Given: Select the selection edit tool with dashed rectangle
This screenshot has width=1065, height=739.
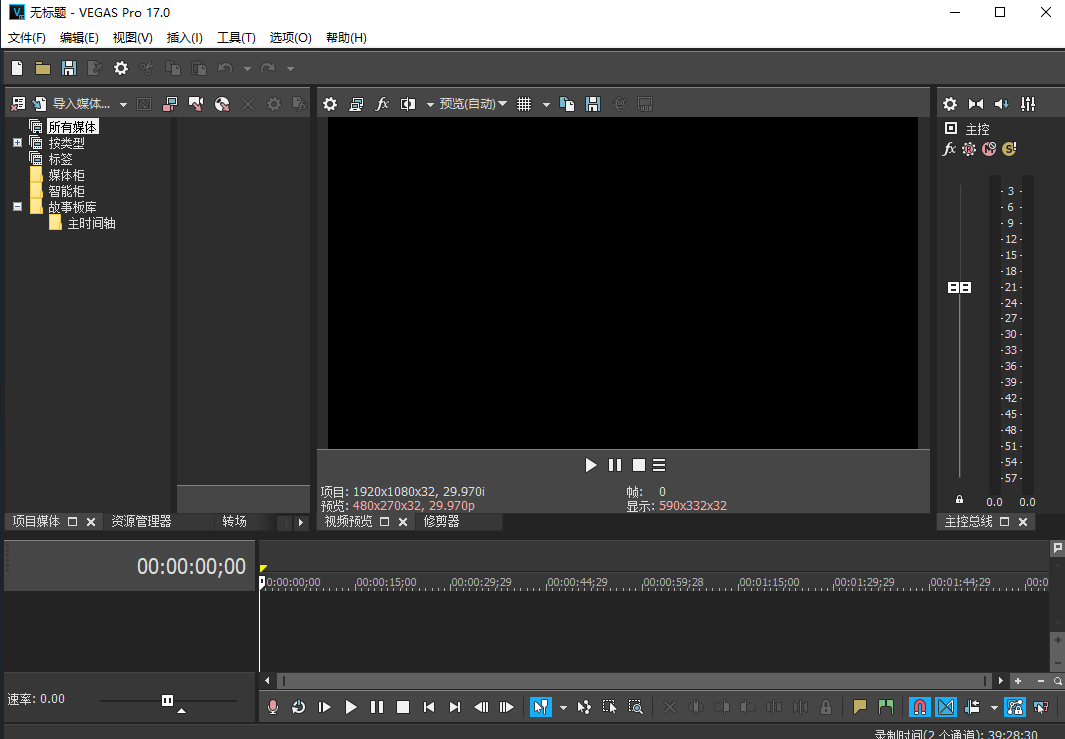Looking at the screenshot, I should click(x=610, y=707).
